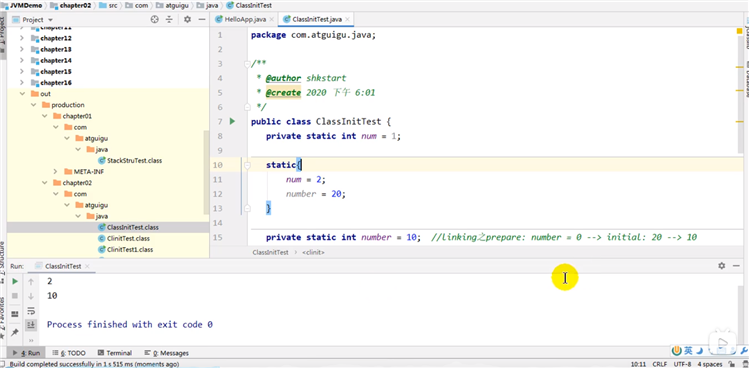Click the down stack trace arrow
Screen dimensions: 749x368
pos(31,296)
